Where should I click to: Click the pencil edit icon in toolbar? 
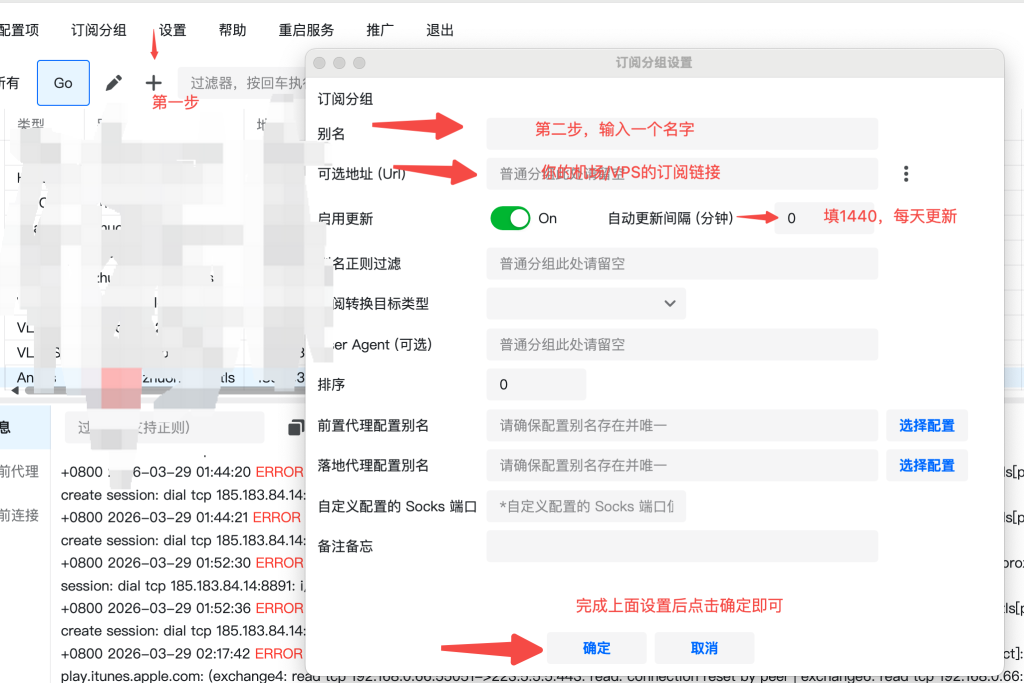(x=114, y=83)
